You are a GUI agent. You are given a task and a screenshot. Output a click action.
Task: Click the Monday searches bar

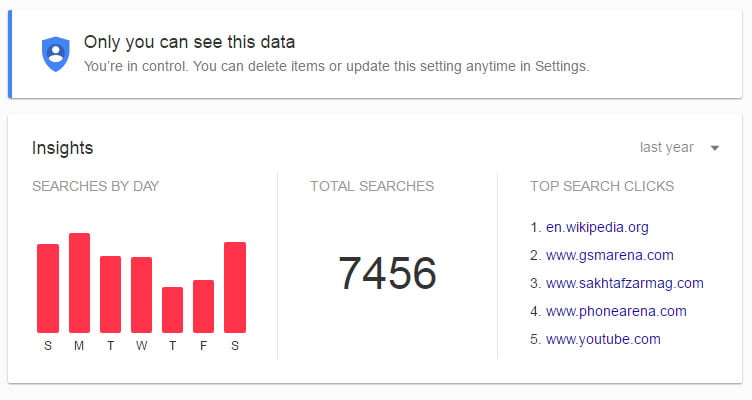tap(79, 283)
